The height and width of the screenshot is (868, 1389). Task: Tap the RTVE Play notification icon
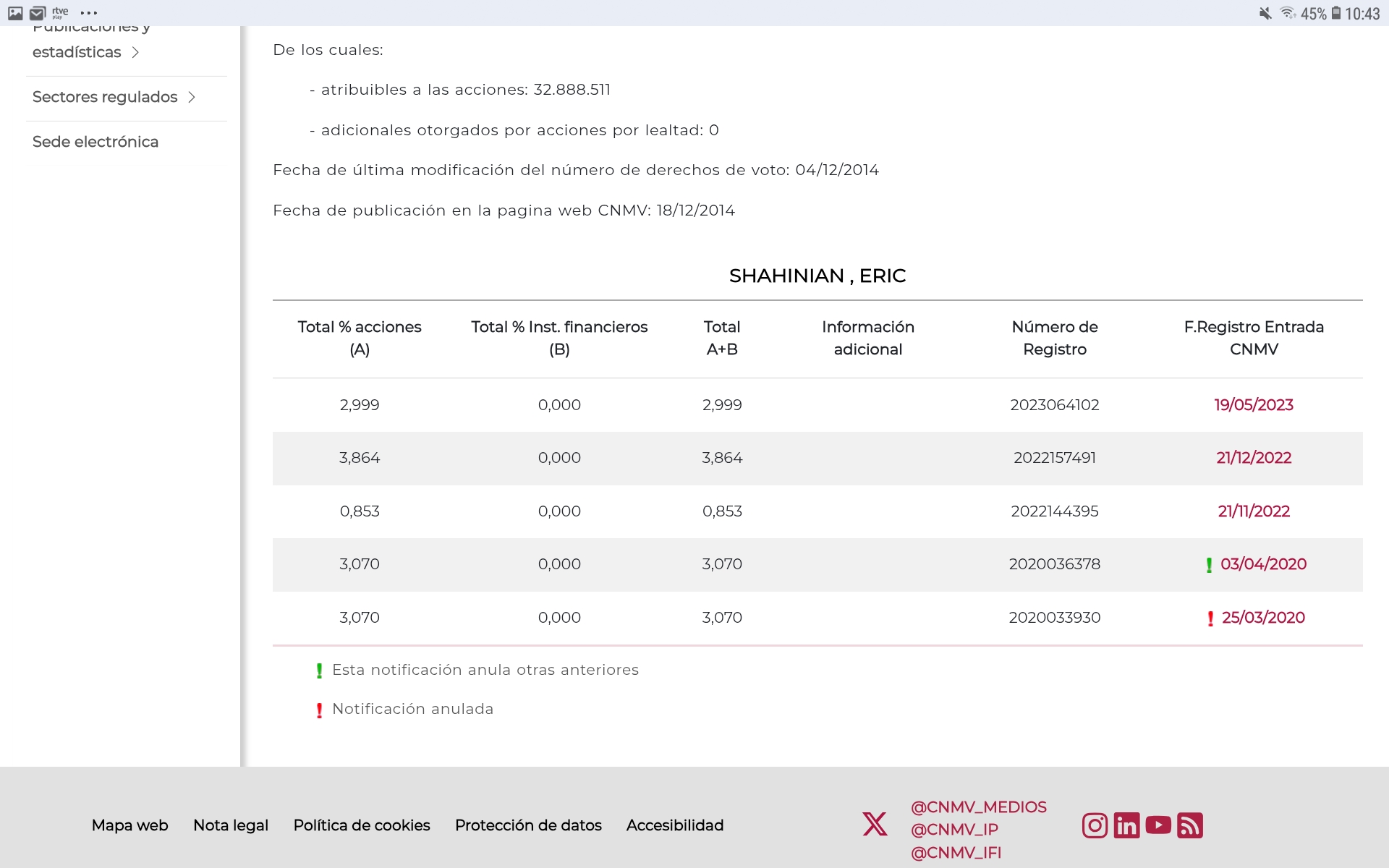[x=60, y=12]
